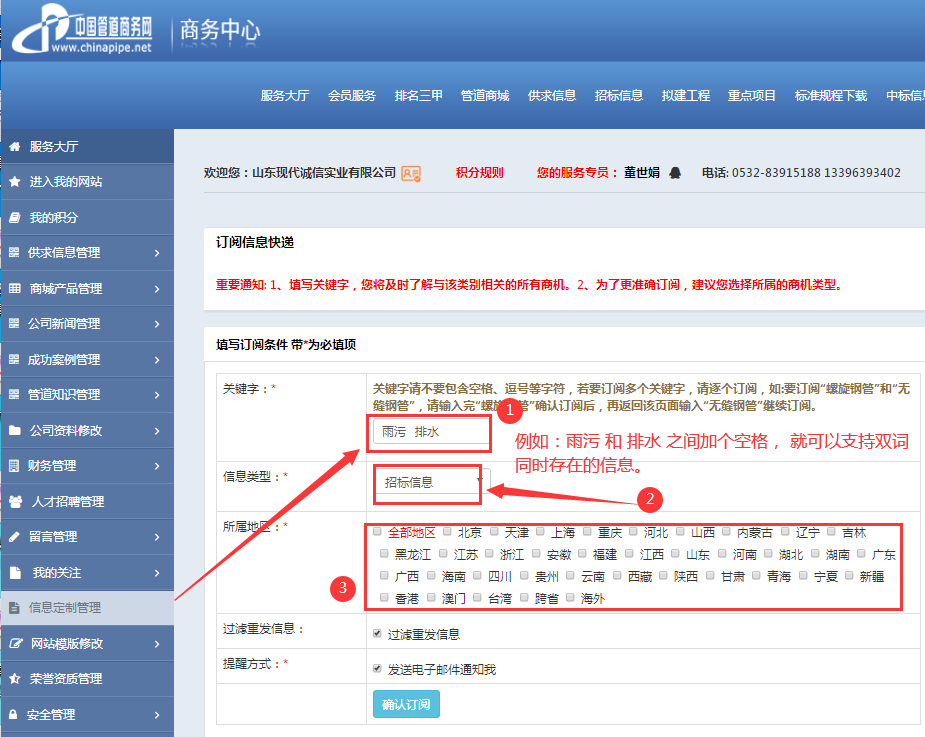Go to 管道商城 in top navigation
The width and height of the screenshot is (925, 737).
[x=484, y=96]
